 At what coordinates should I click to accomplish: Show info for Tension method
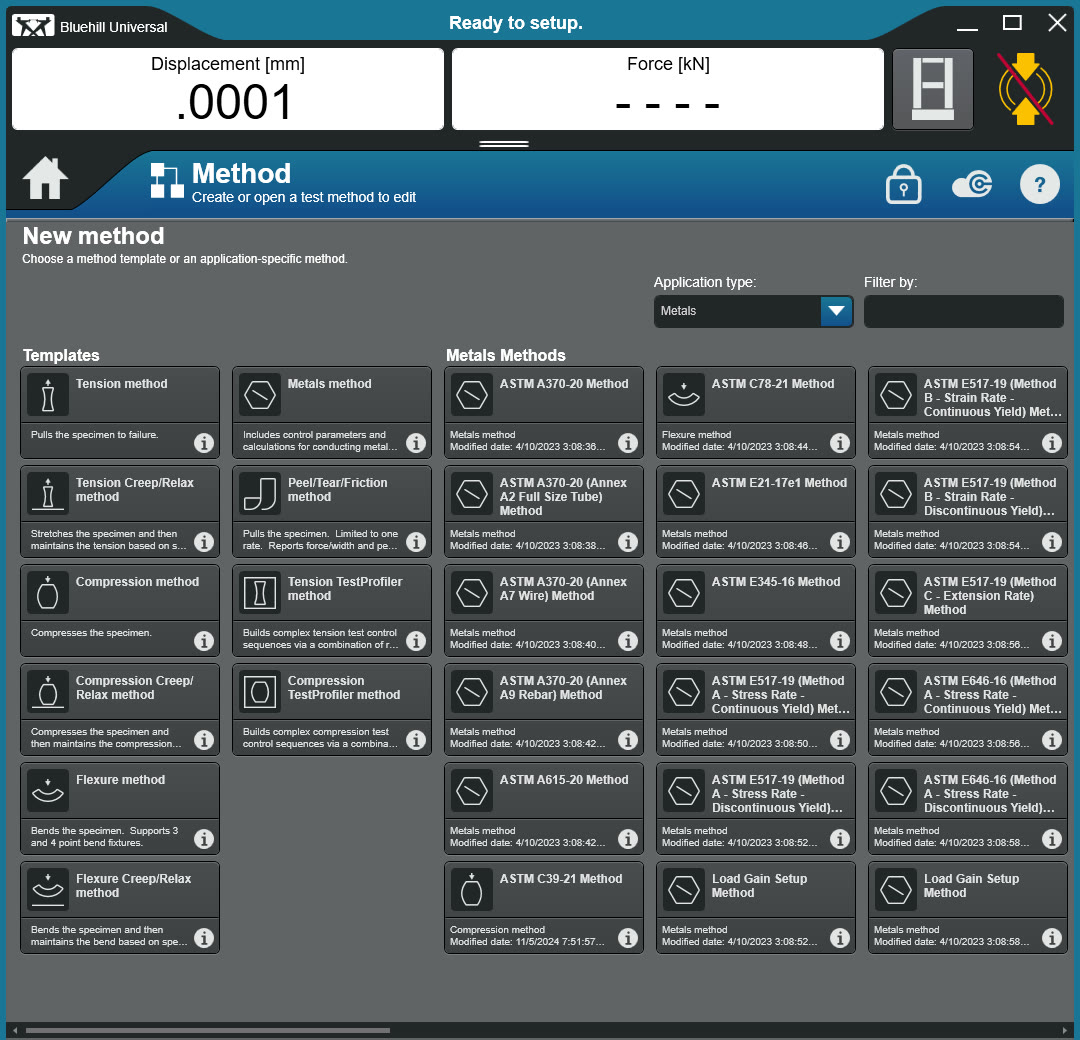[x=204, y=443]
